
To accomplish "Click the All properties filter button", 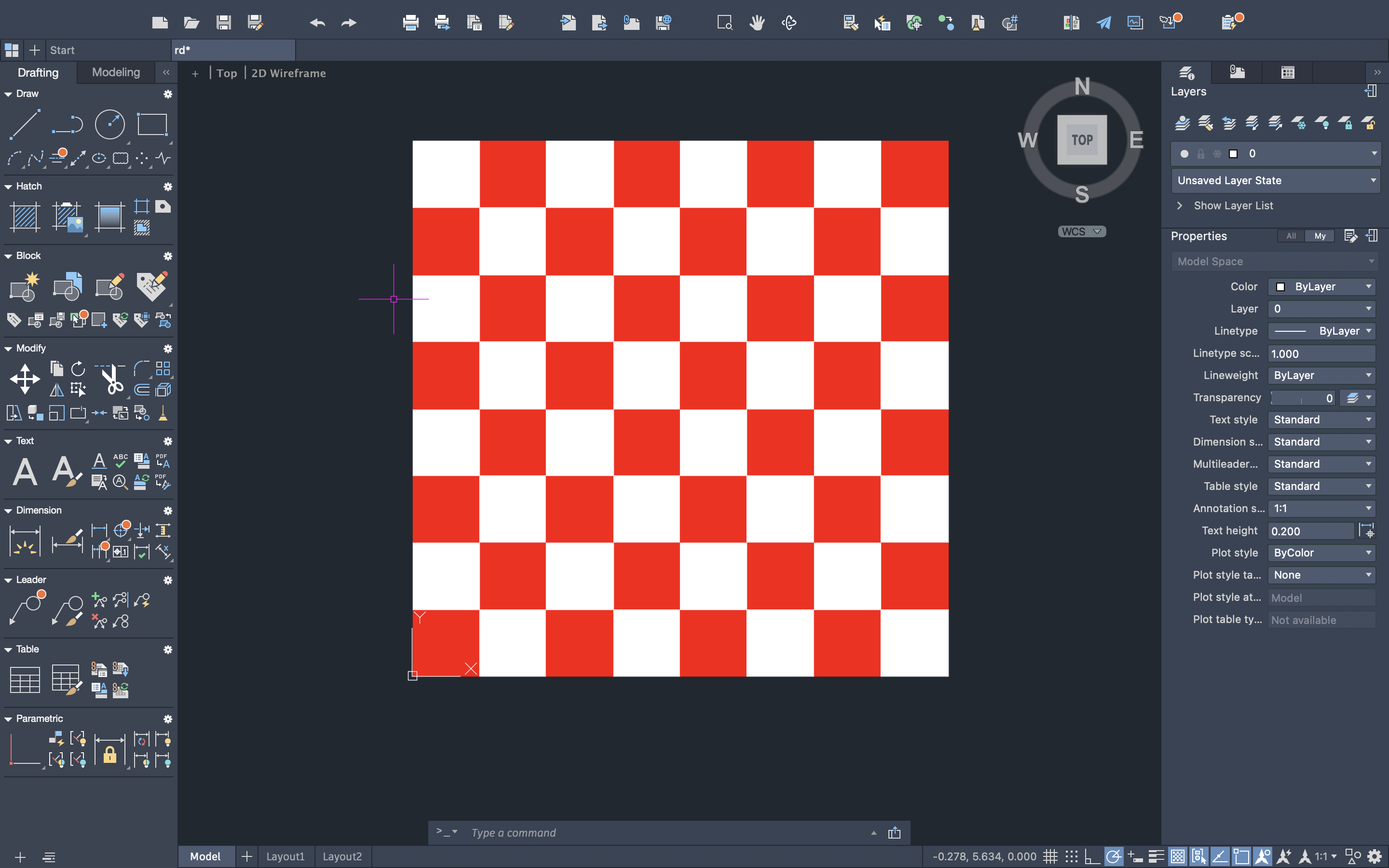I will pos(1291,236).
